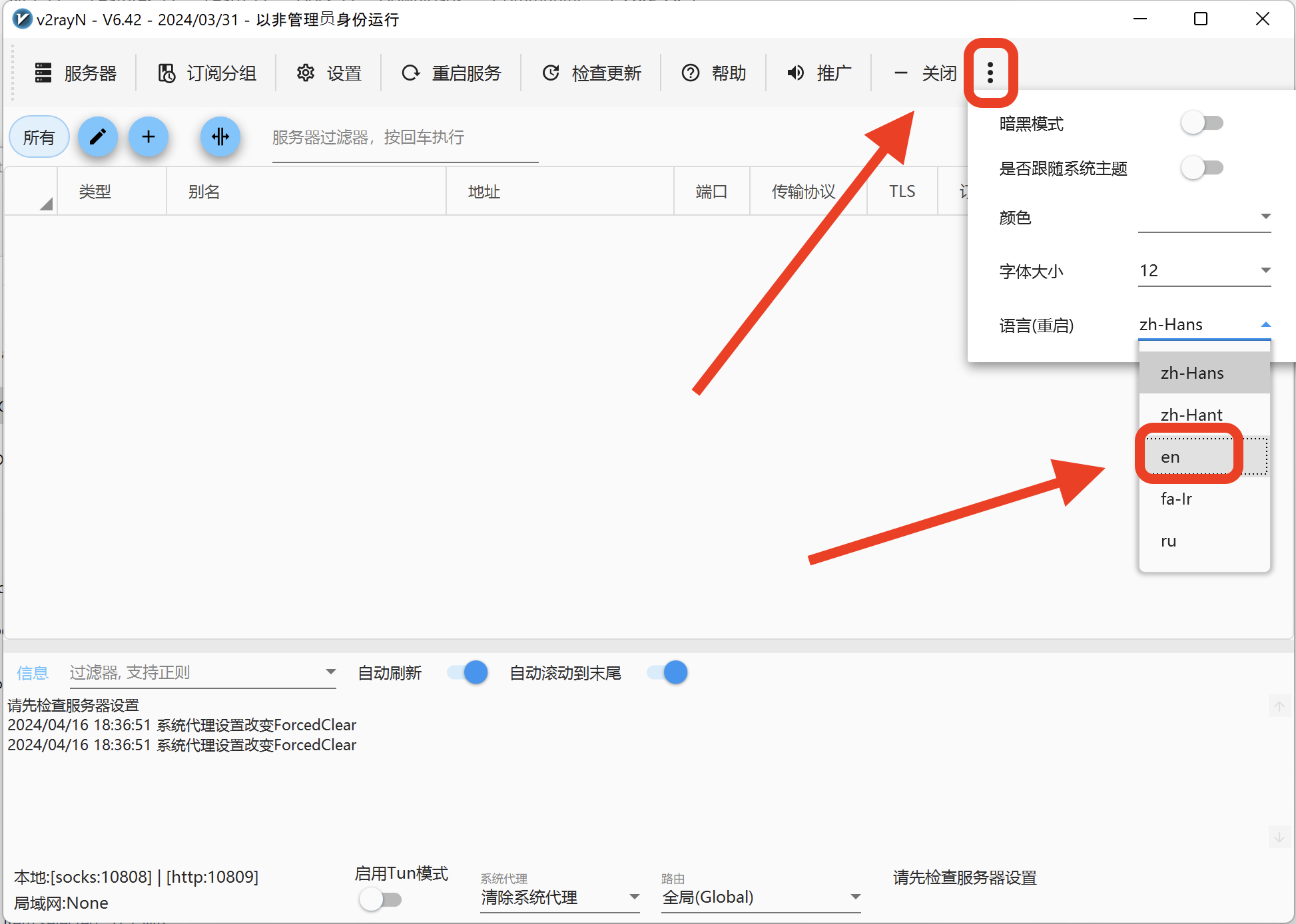Image resolution: width=1296 pixels, height=924 pixels.
Task: Click 检查更新 check for updates
Action: [591, 73]
